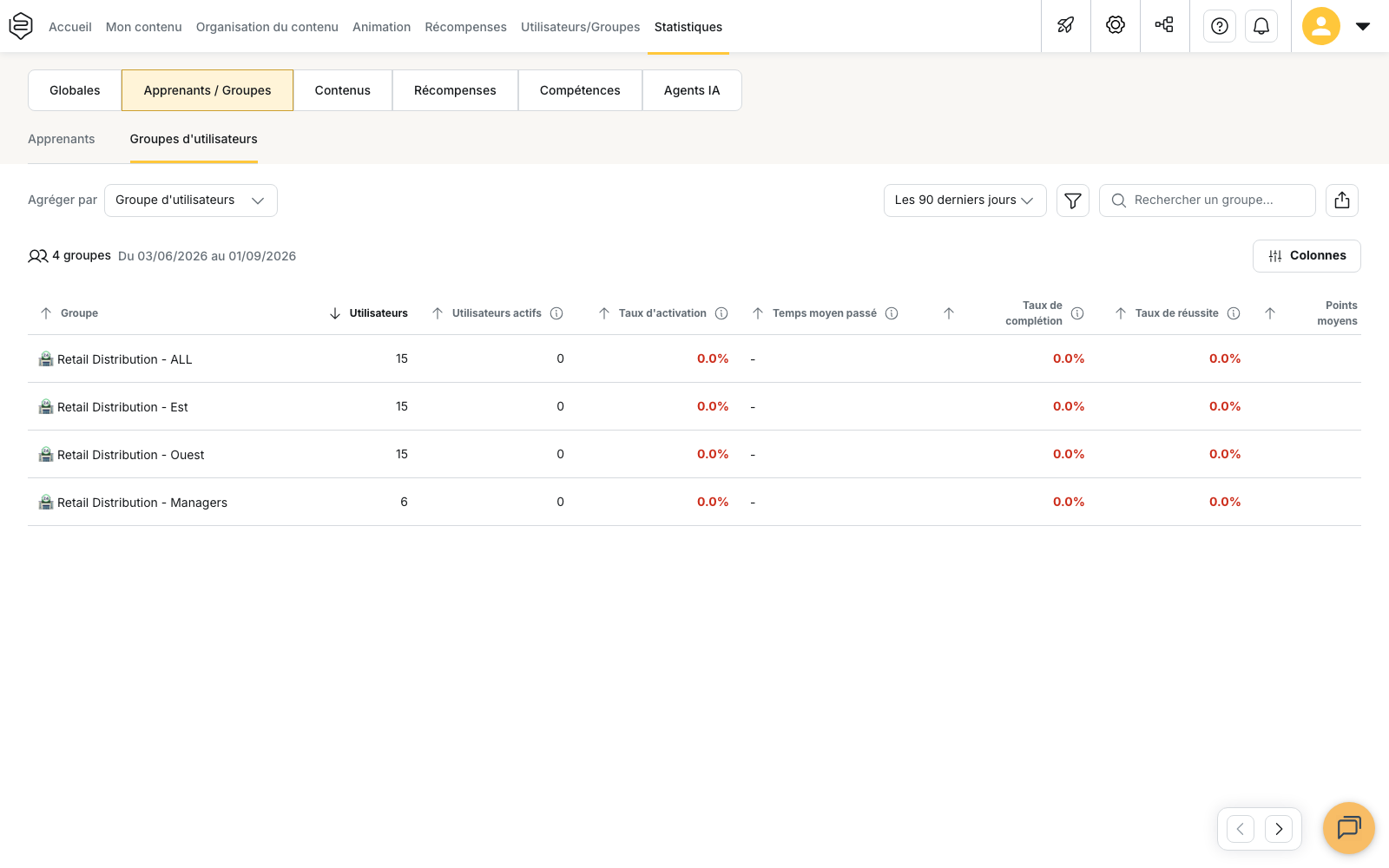Open the filter funnel icon
This screenshot has height=868, width=1389.
pos(1073,201)
